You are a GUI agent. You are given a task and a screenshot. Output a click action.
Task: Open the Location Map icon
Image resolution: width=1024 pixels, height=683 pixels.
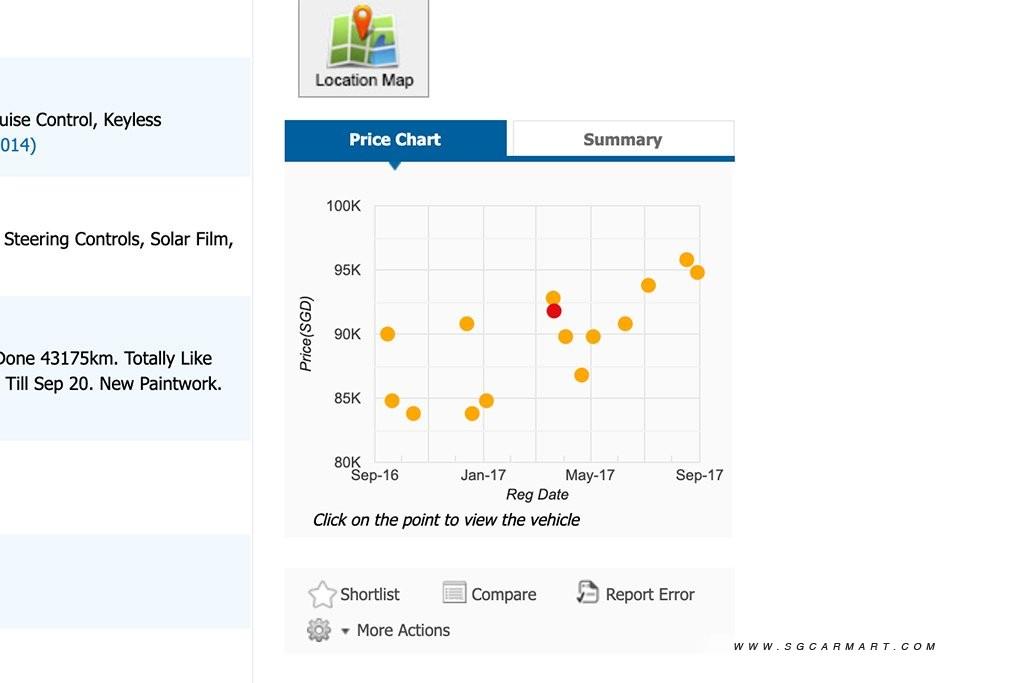[363, 47]
